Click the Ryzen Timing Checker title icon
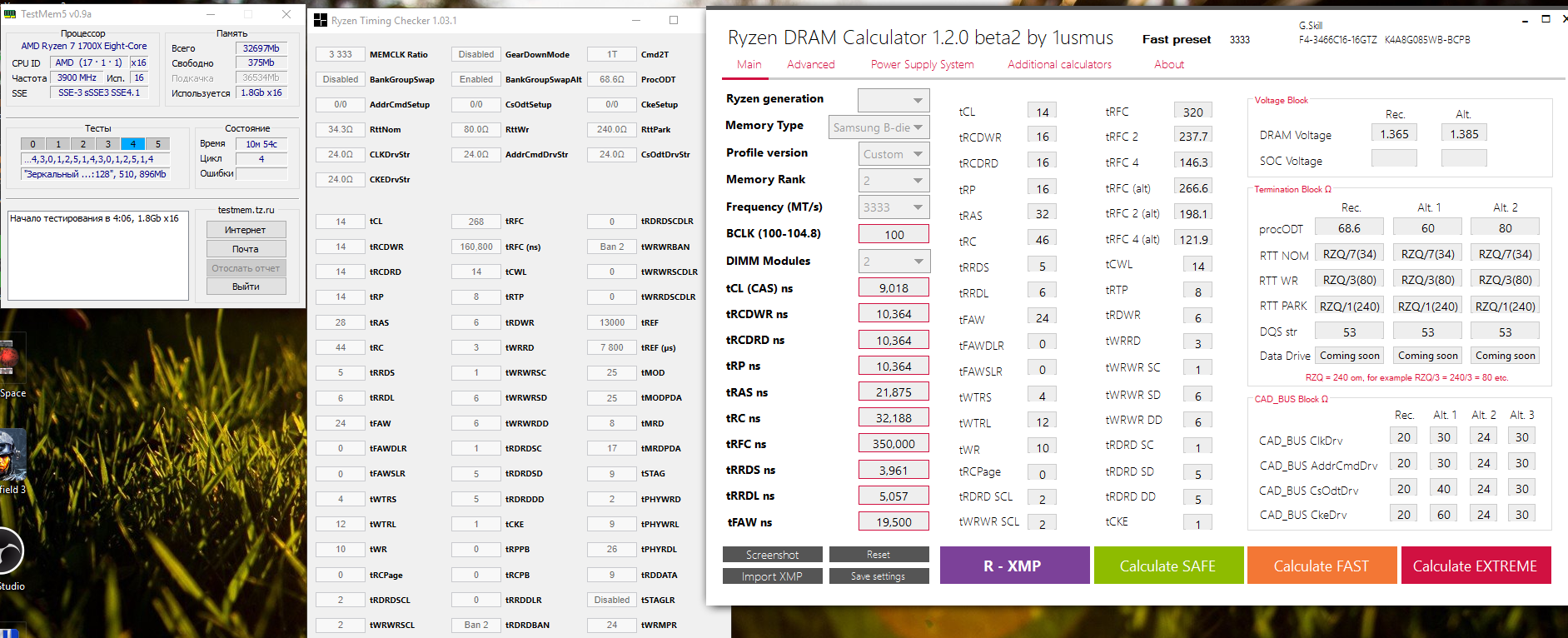Viewport: 1568px width, 638px height. [x=321, y=21]
